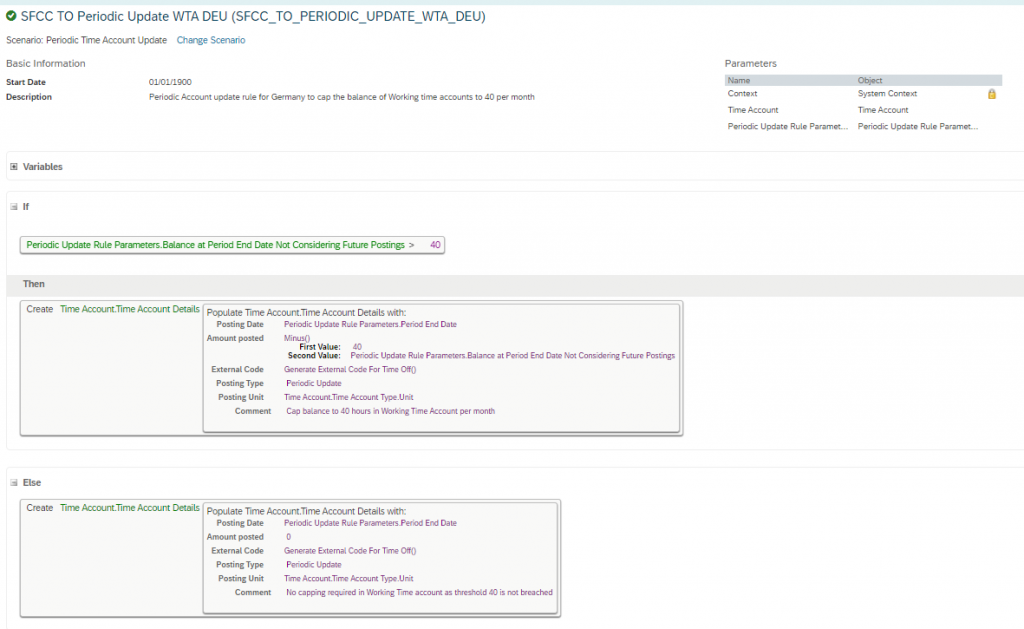Click the greater-than operator in the If condition
This screenshot has height=629, width=1024.
(411, 245)
